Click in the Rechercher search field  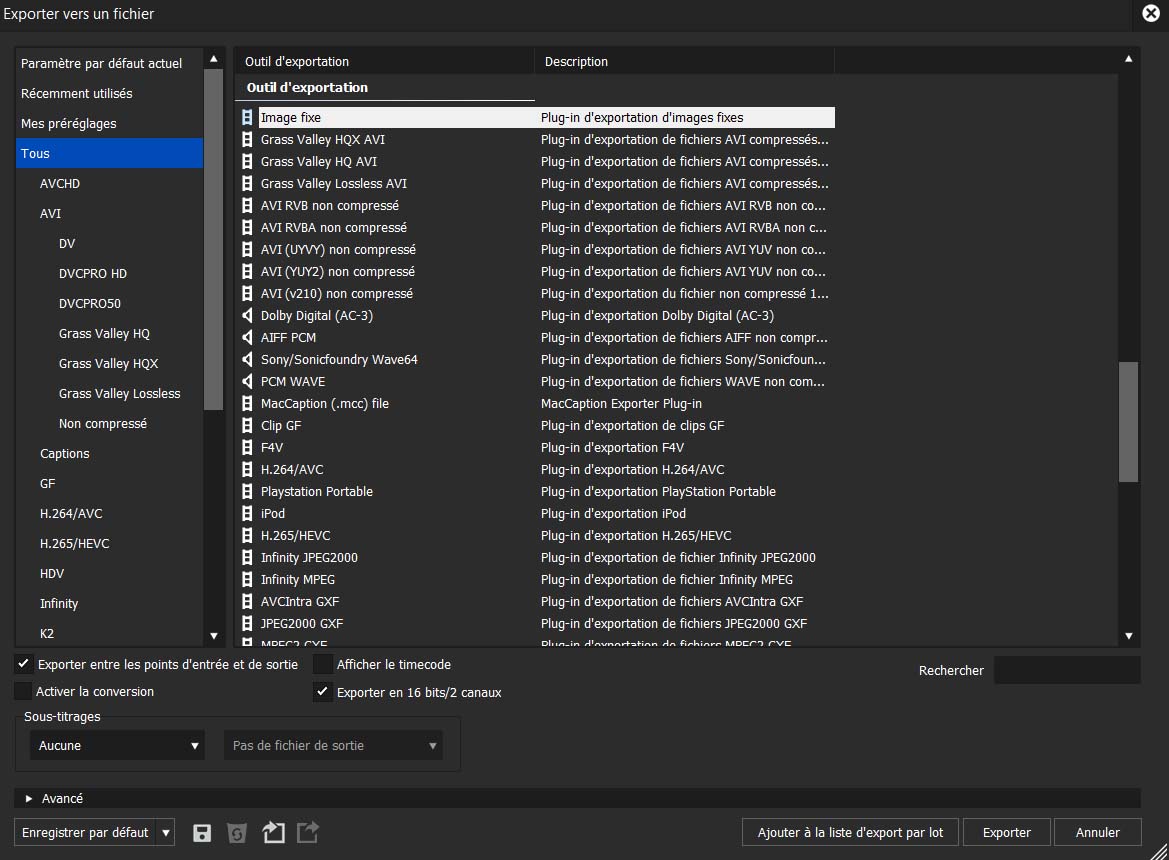click(1068, 670)
